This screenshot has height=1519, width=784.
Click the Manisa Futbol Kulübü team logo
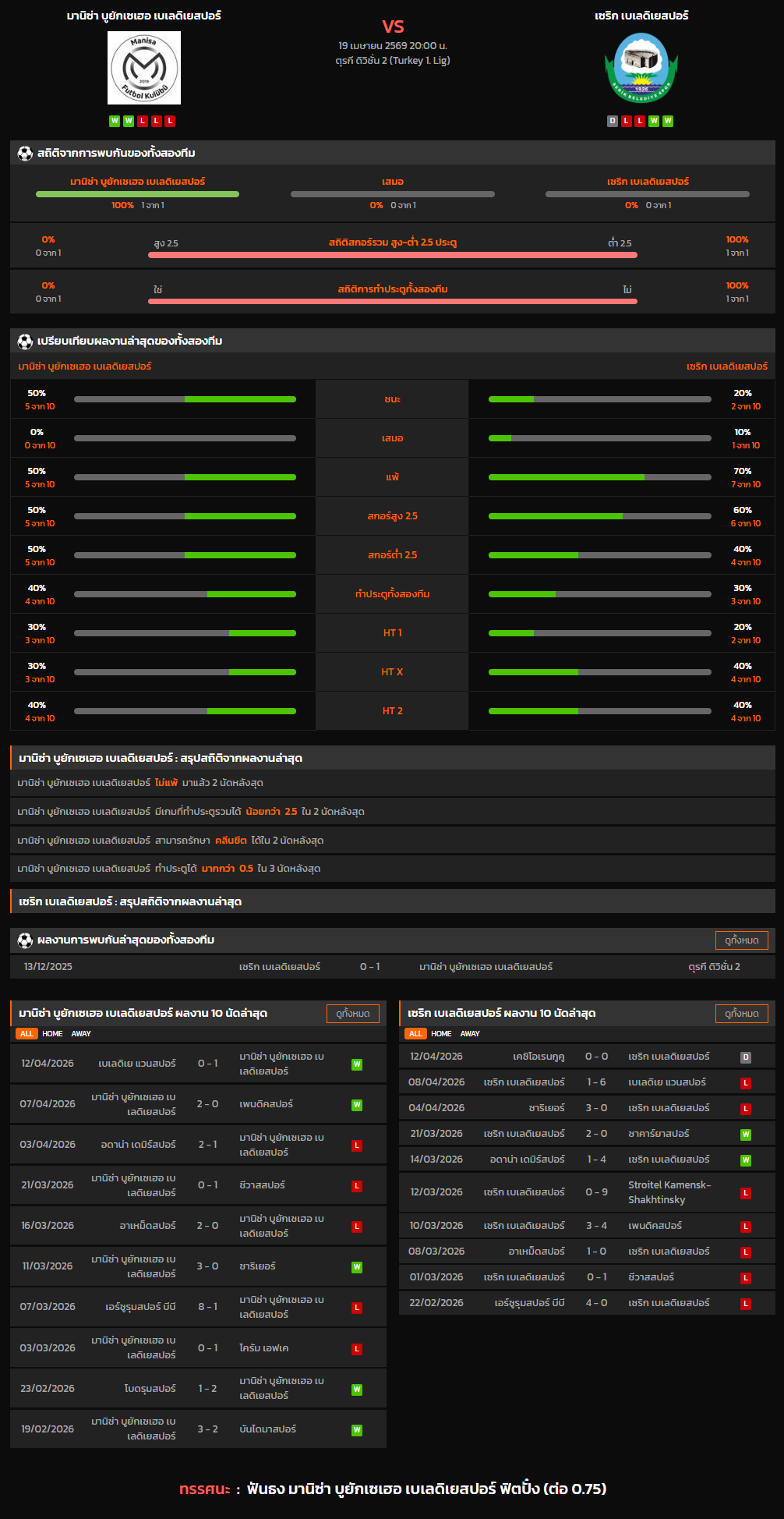(x=144, y=68)
